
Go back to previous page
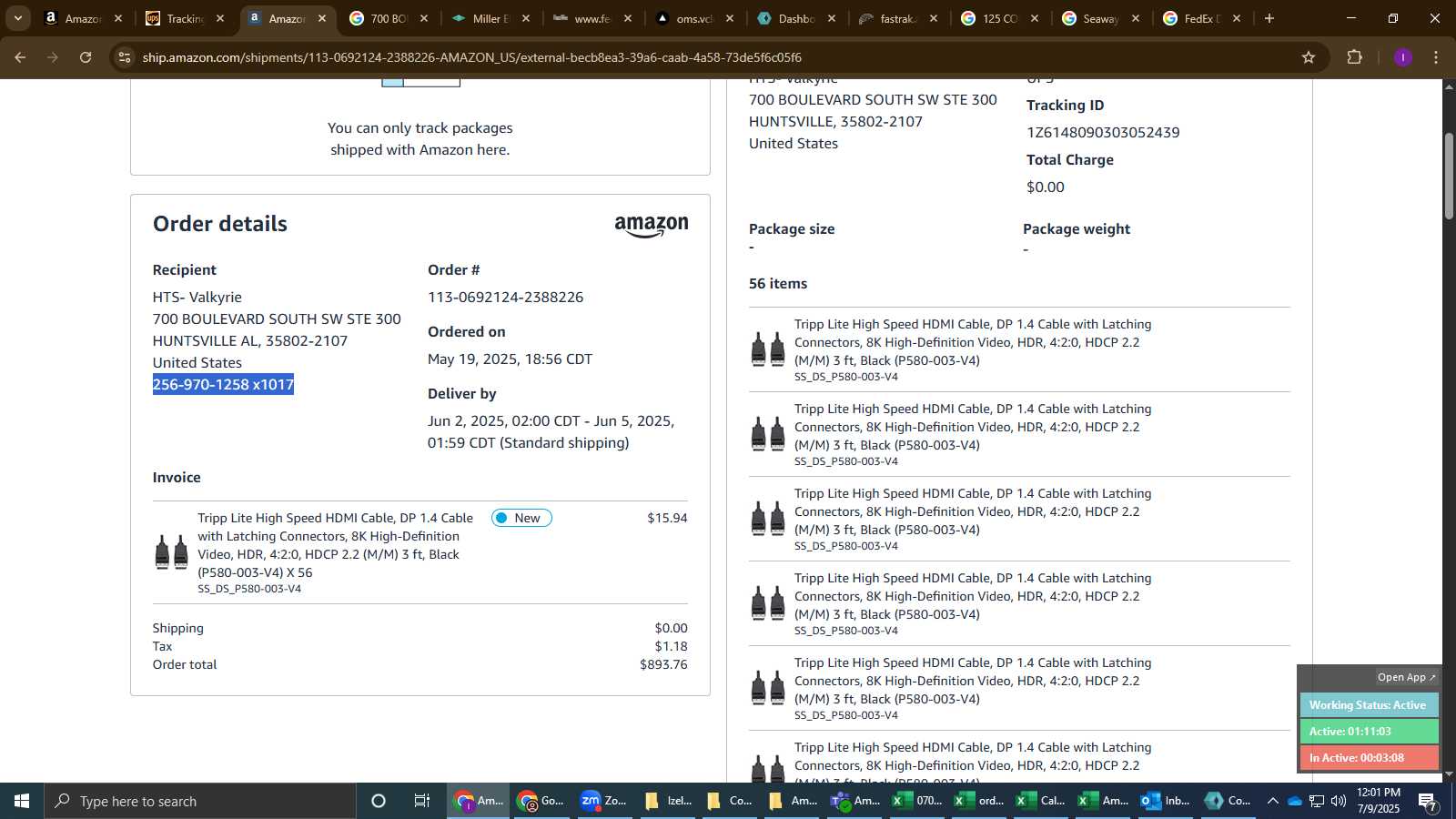point(20,57)
